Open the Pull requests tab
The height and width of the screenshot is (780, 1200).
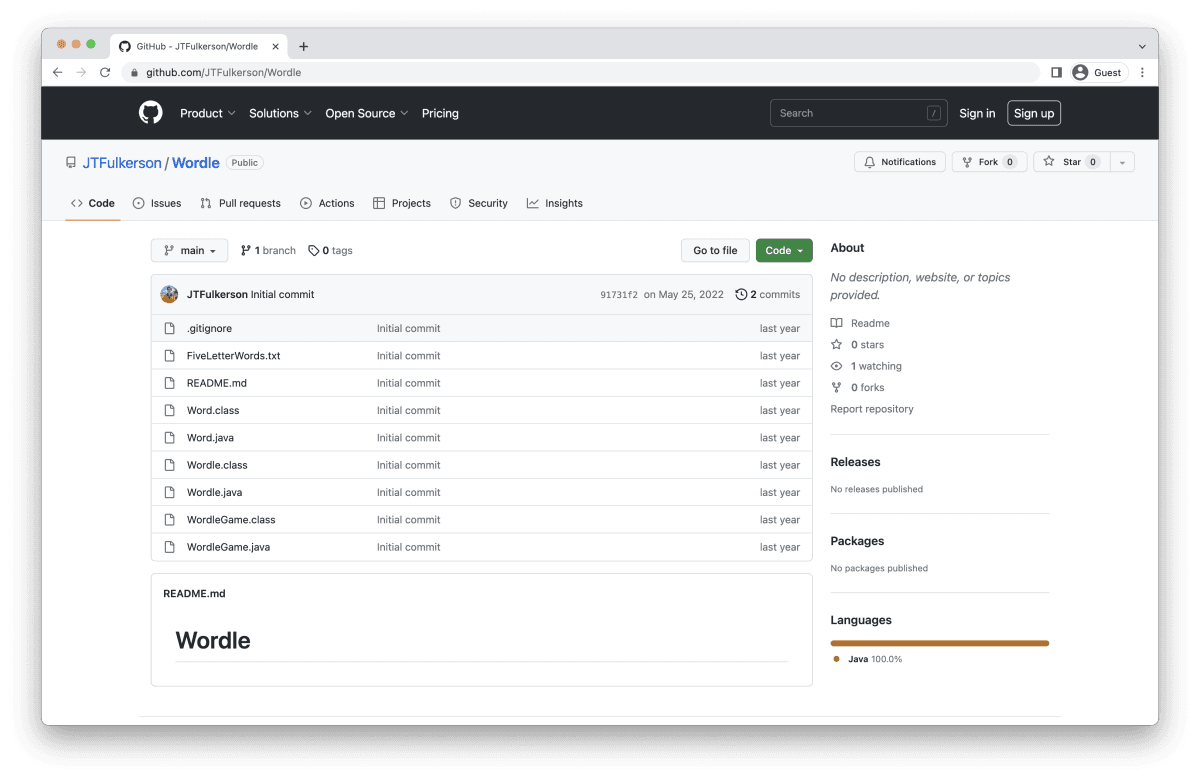point(240,203)
